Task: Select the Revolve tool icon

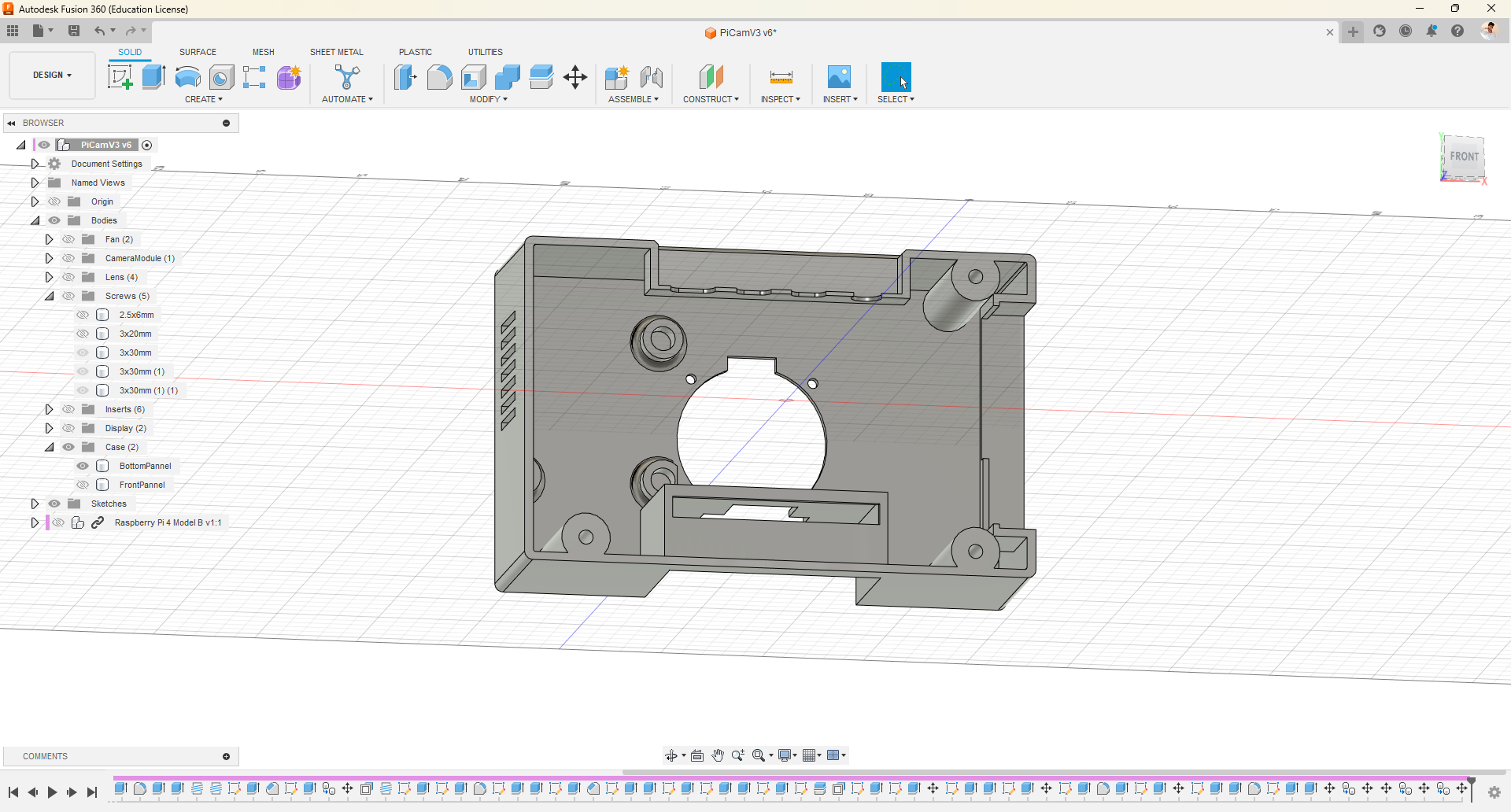Action: pyautogui.click(x=187, y=77)
